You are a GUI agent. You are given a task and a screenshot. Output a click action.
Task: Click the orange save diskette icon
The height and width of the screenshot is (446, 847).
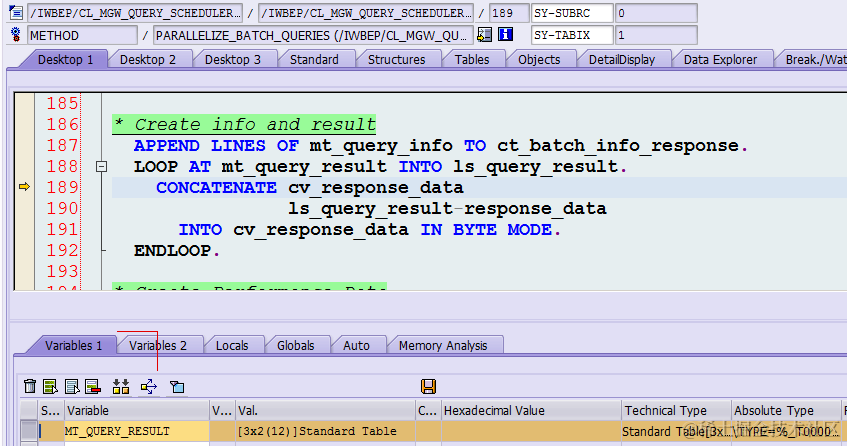pos(428,386)
